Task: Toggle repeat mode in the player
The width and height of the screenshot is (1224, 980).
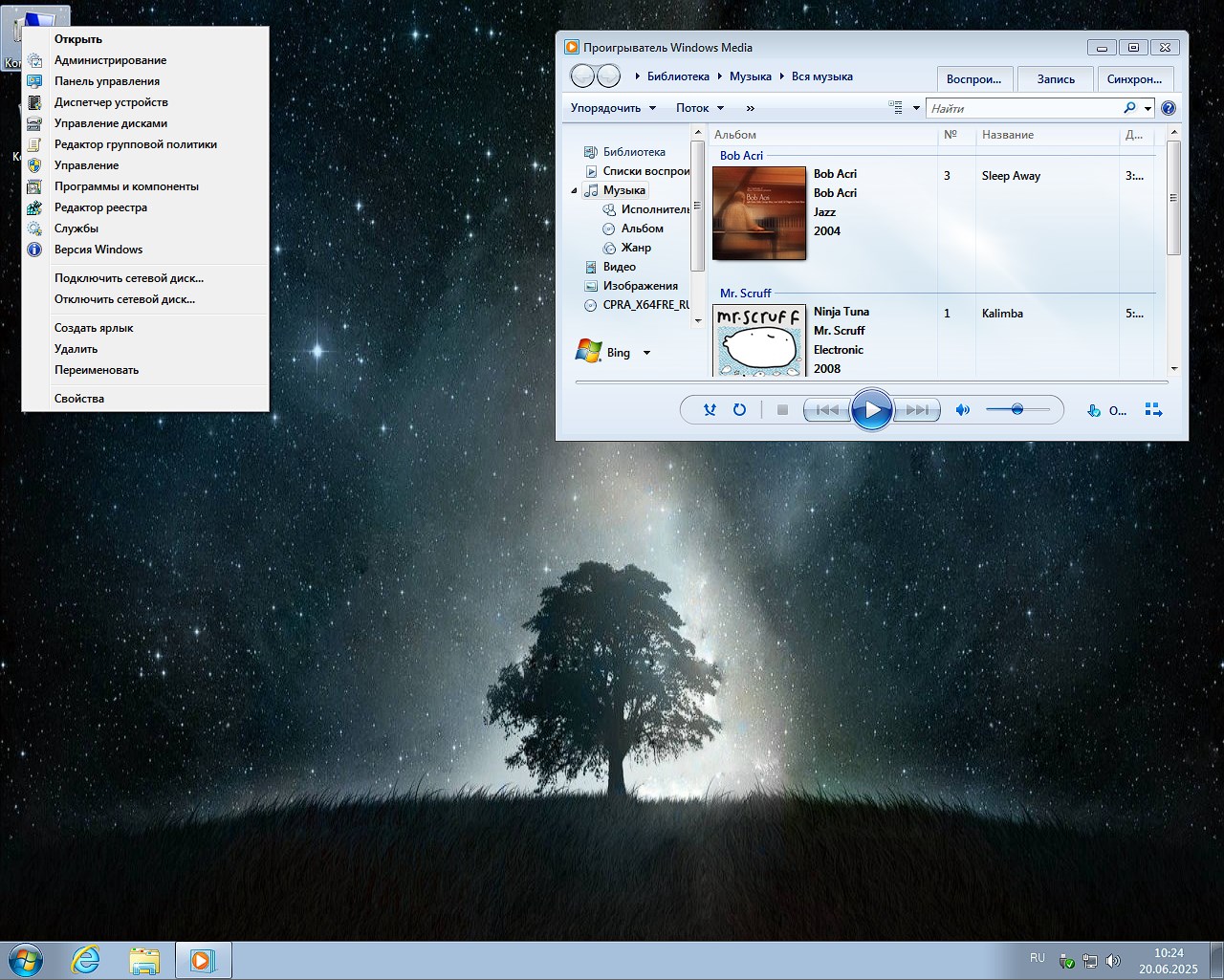Action: 739,410
